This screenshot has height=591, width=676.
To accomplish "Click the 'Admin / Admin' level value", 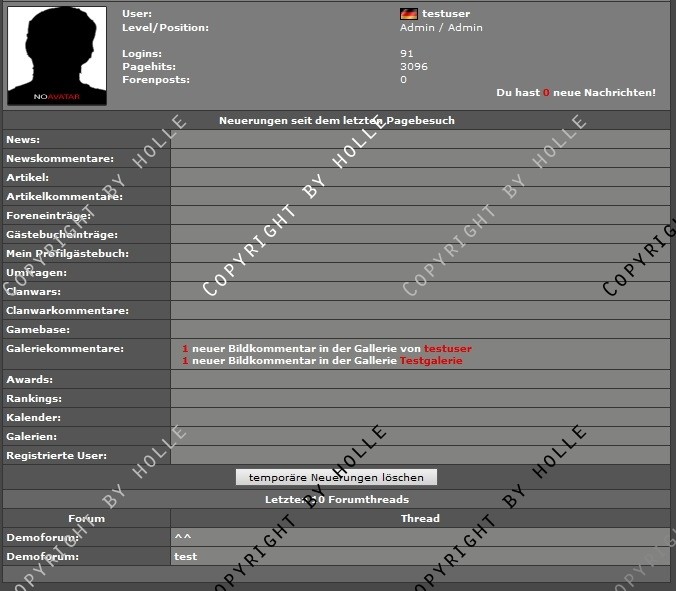I will click(441, 28).
